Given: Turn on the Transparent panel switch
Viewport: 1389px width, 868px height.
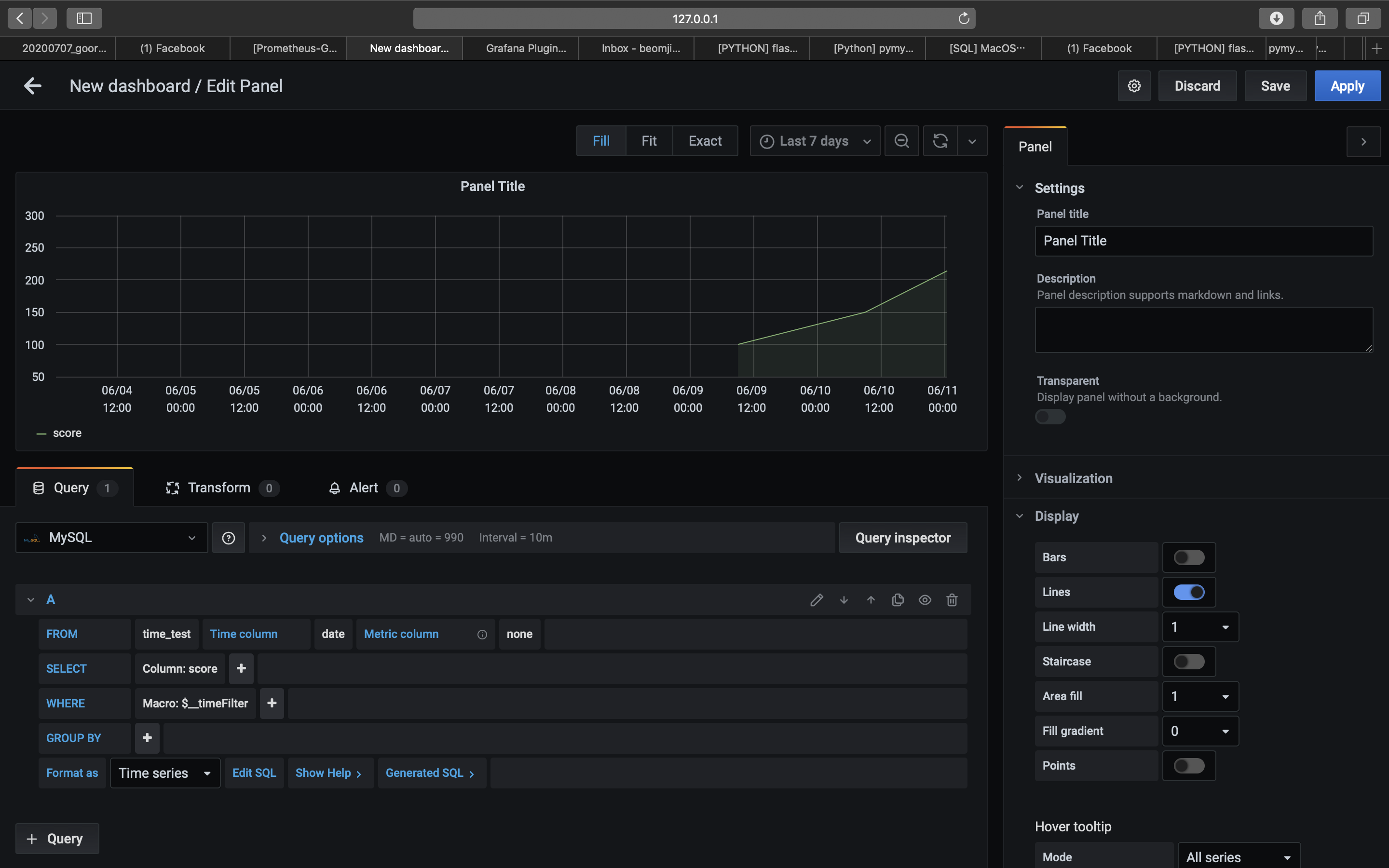Looking at the screenshot, I should 1050,417.
